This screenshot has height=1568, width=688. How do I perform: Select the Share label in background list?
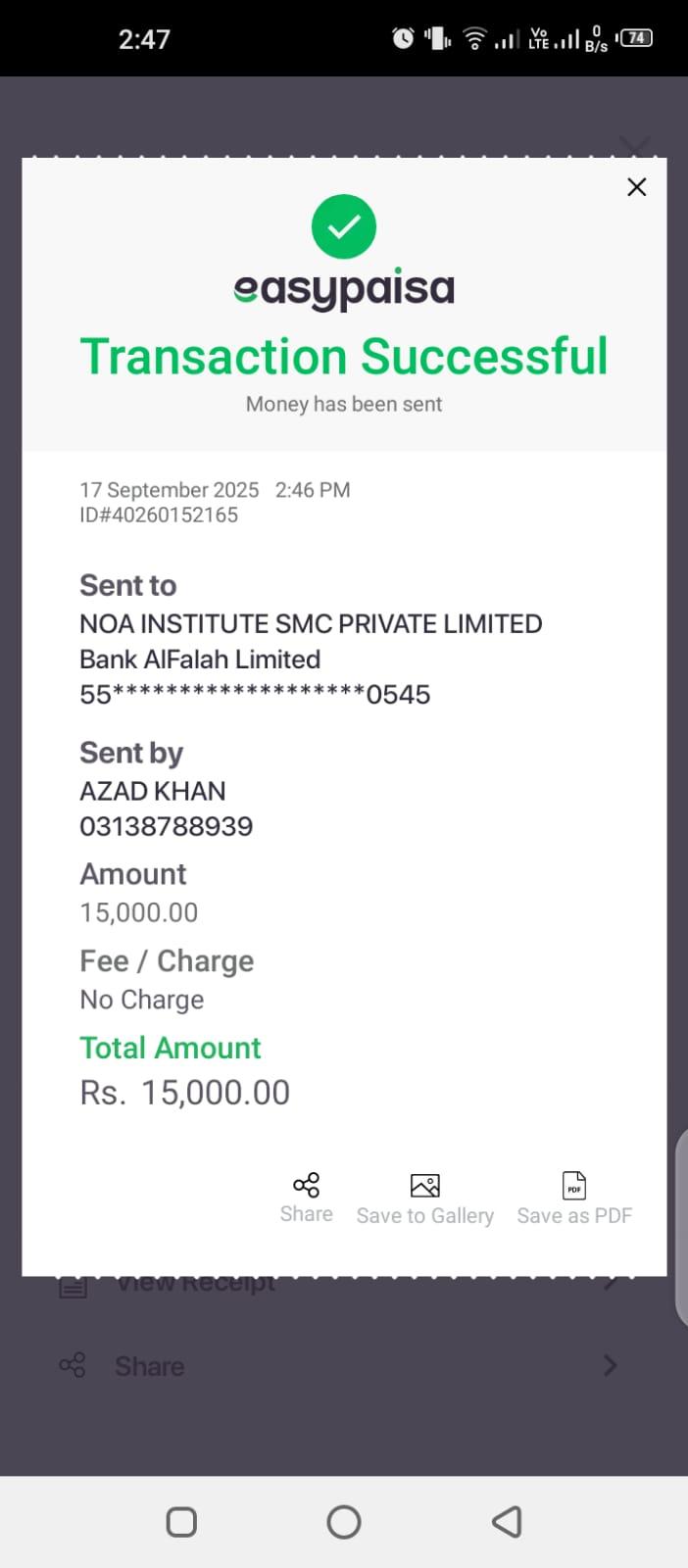point(149,1366)
